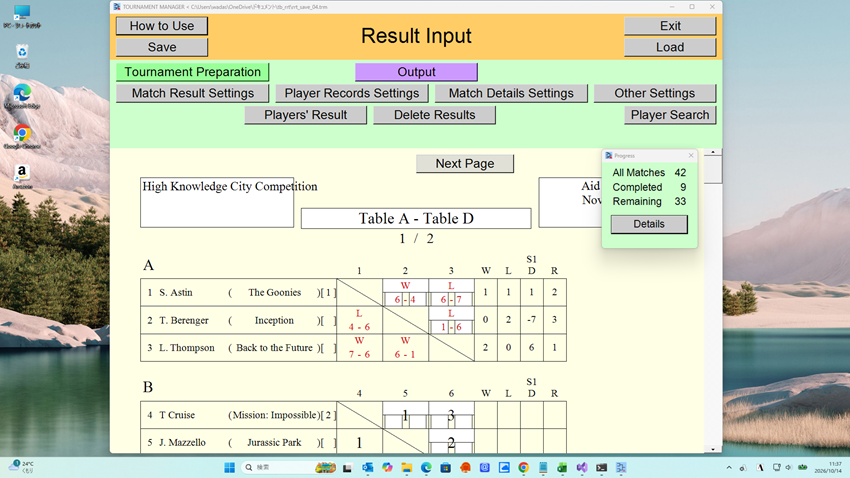The height and width of the screenshot is (478, 850).
Task: Open Microsoft Edge desktop icon
Action: (x=22, y=96)
